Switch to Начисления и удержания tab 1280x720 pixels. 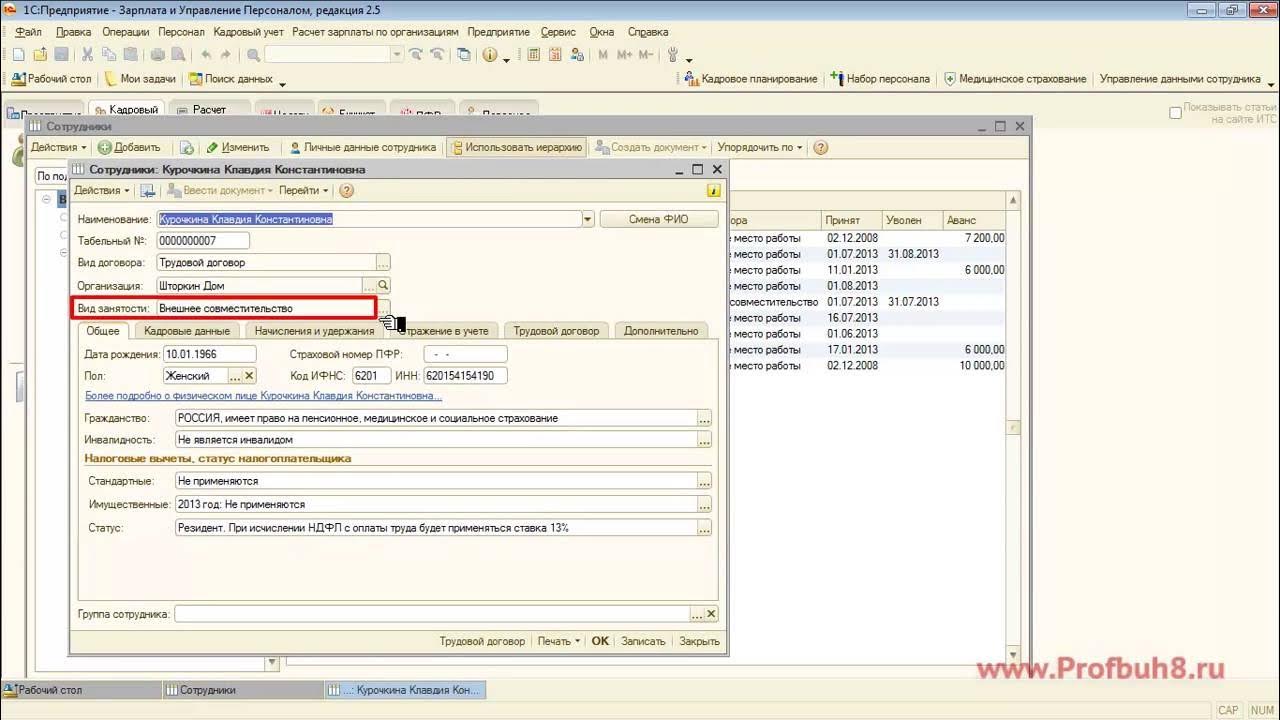click(314, 331)
